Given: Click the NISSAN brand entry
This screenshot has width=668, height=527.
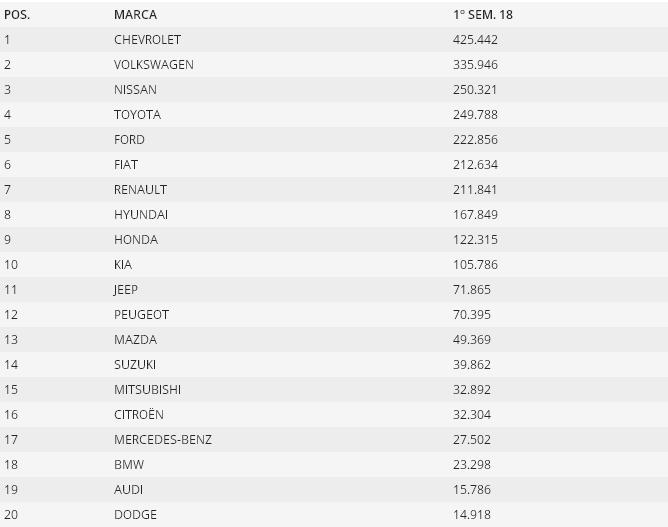Looking at the screenshot, I should click(x=135, y=90).
